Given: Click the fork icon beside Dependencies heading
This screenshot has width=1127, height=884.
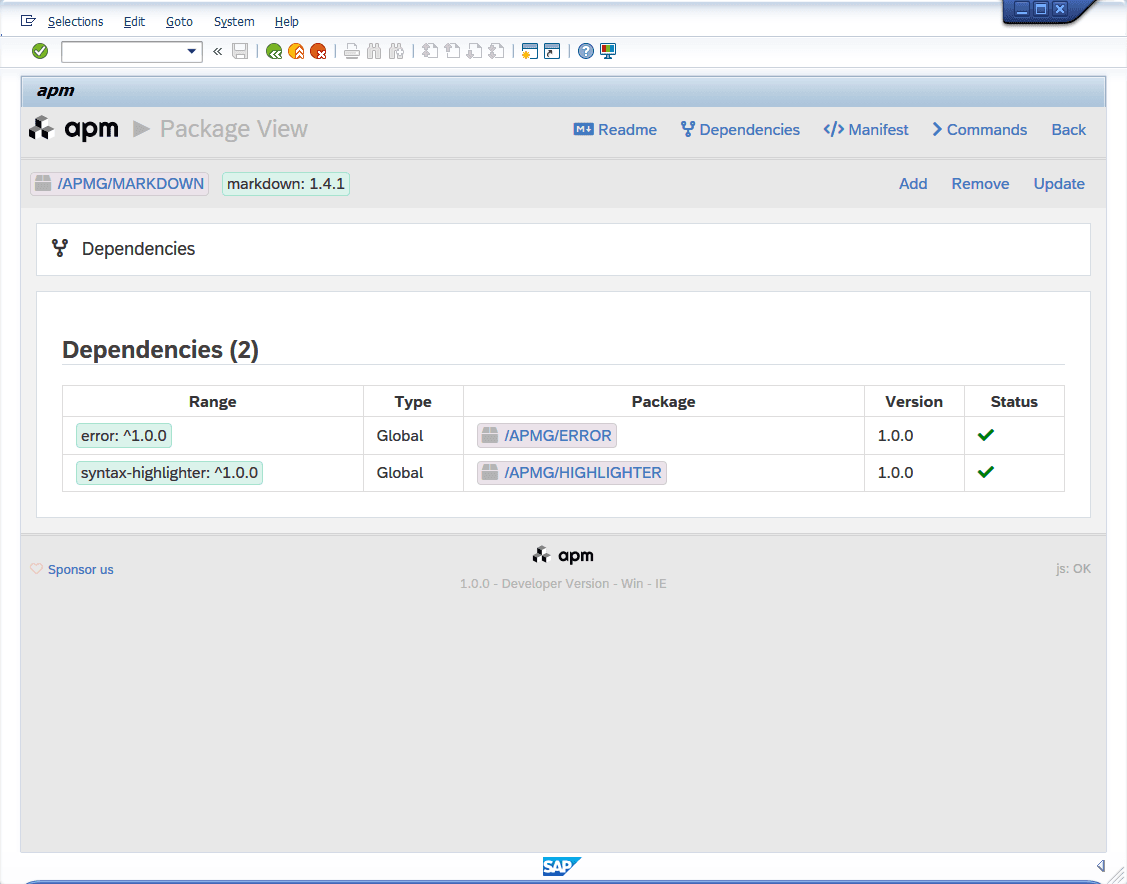Looking at the screenshot, I should point(60,248).
